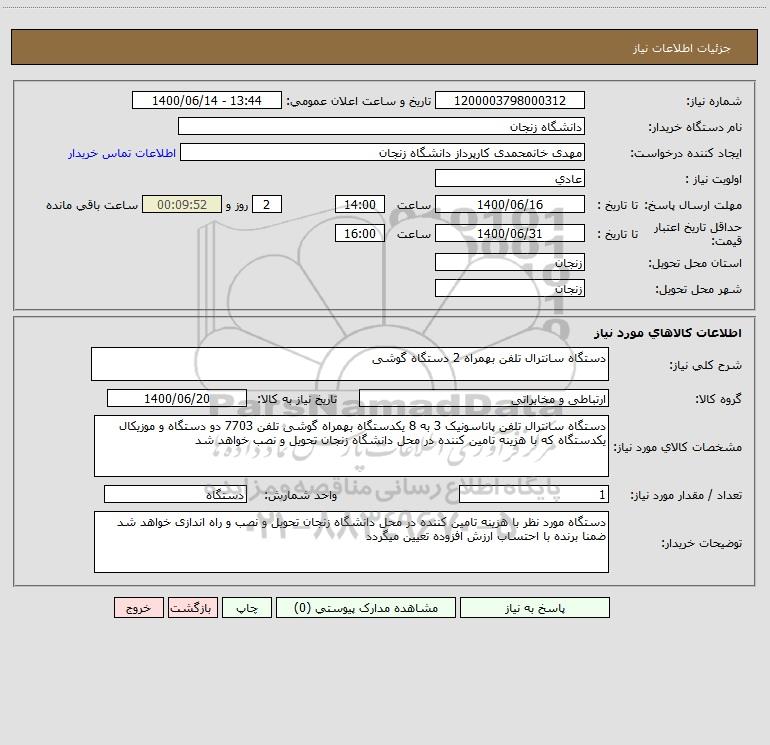Viewport: 770px width, 745px height.
Task: Click the goods group field ارتباطی و مخابراتی
Action: point(484,398)
